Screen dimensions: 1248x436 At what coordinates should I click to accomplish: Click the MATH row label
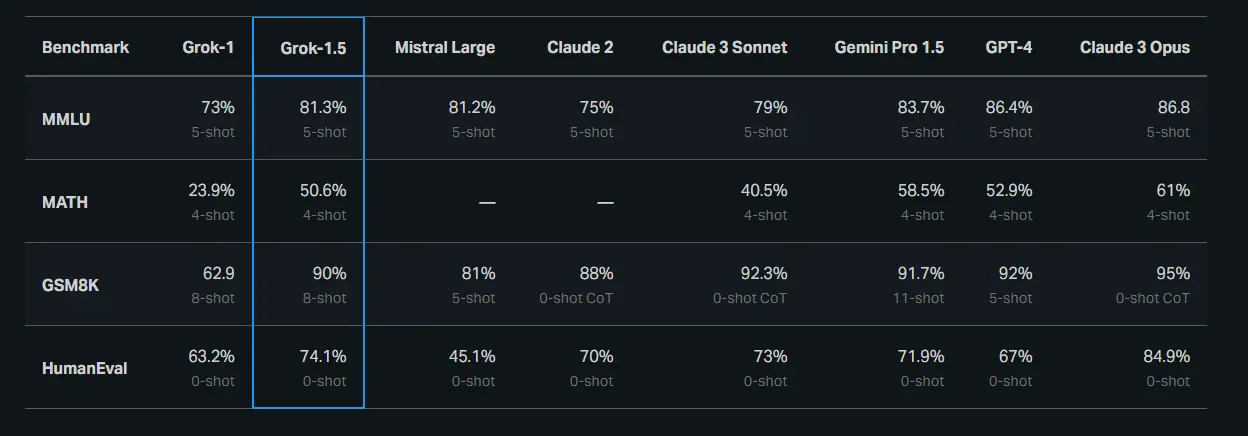pyautogui.click(x=65, y=202)
